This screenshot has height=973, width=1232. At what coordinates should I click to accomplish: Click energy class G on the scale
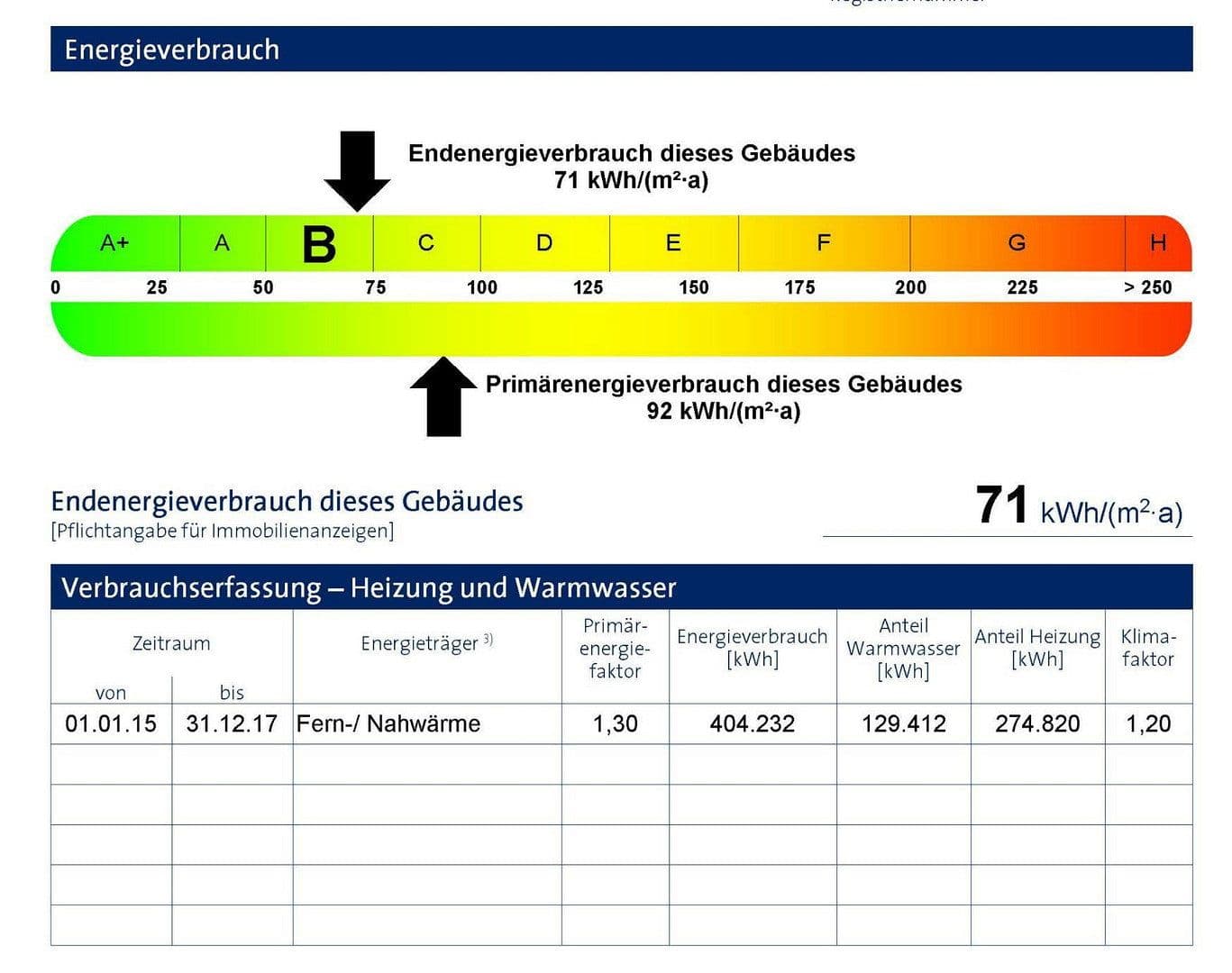pyautogui.click(x=1018, y=243)
